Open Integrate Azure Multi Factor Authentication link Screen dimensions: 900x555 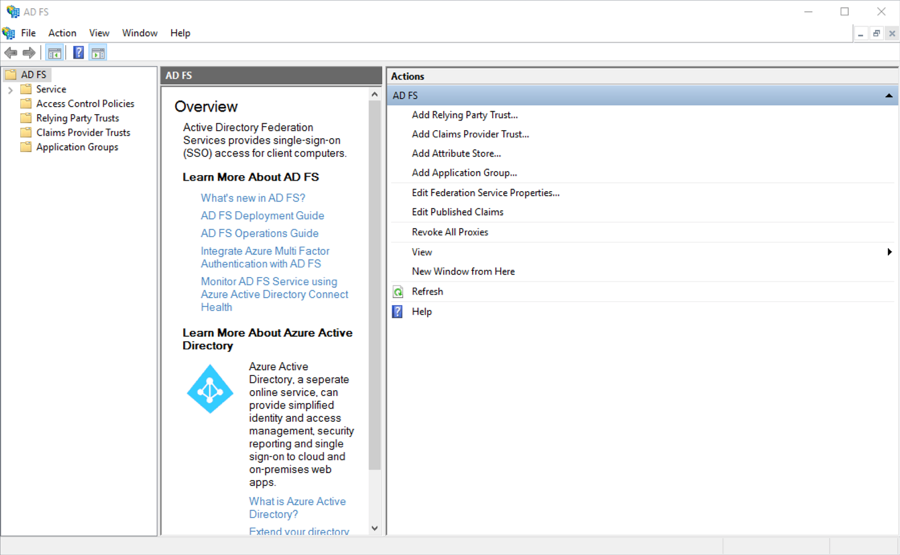pyautogui.click(x=265, y=258)
